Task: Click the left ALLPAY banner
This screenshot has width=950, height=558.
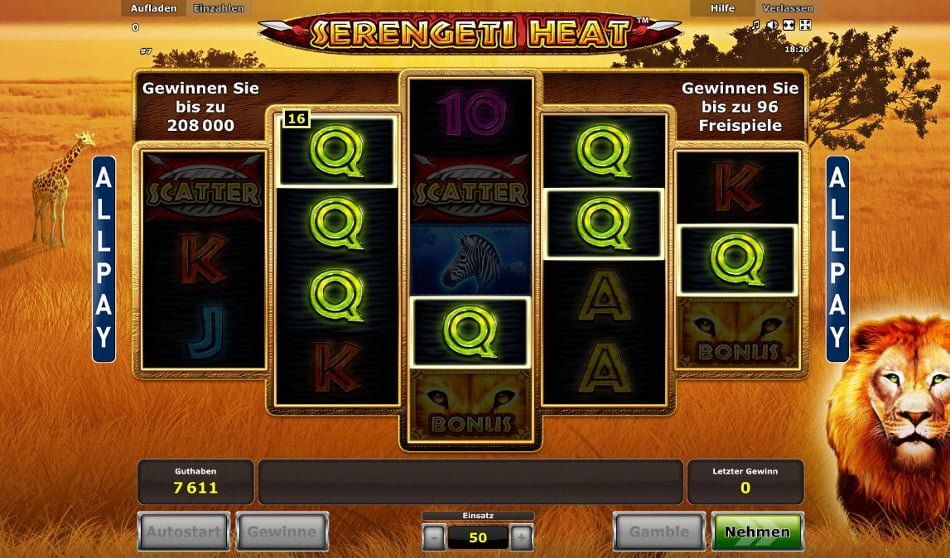Action: pos(104,259)
